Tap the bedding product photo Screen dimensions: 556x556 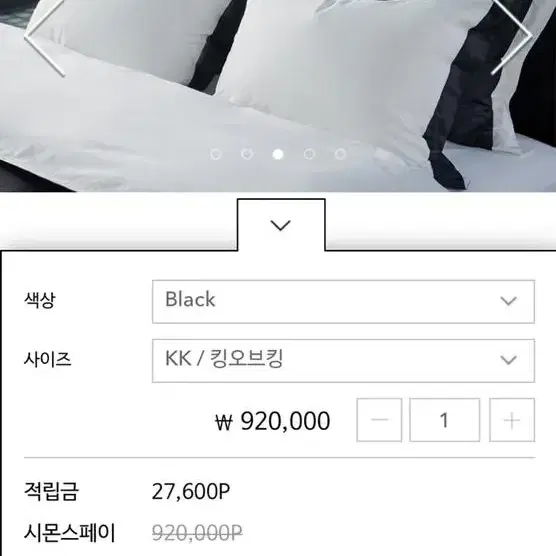click(278, 96)
